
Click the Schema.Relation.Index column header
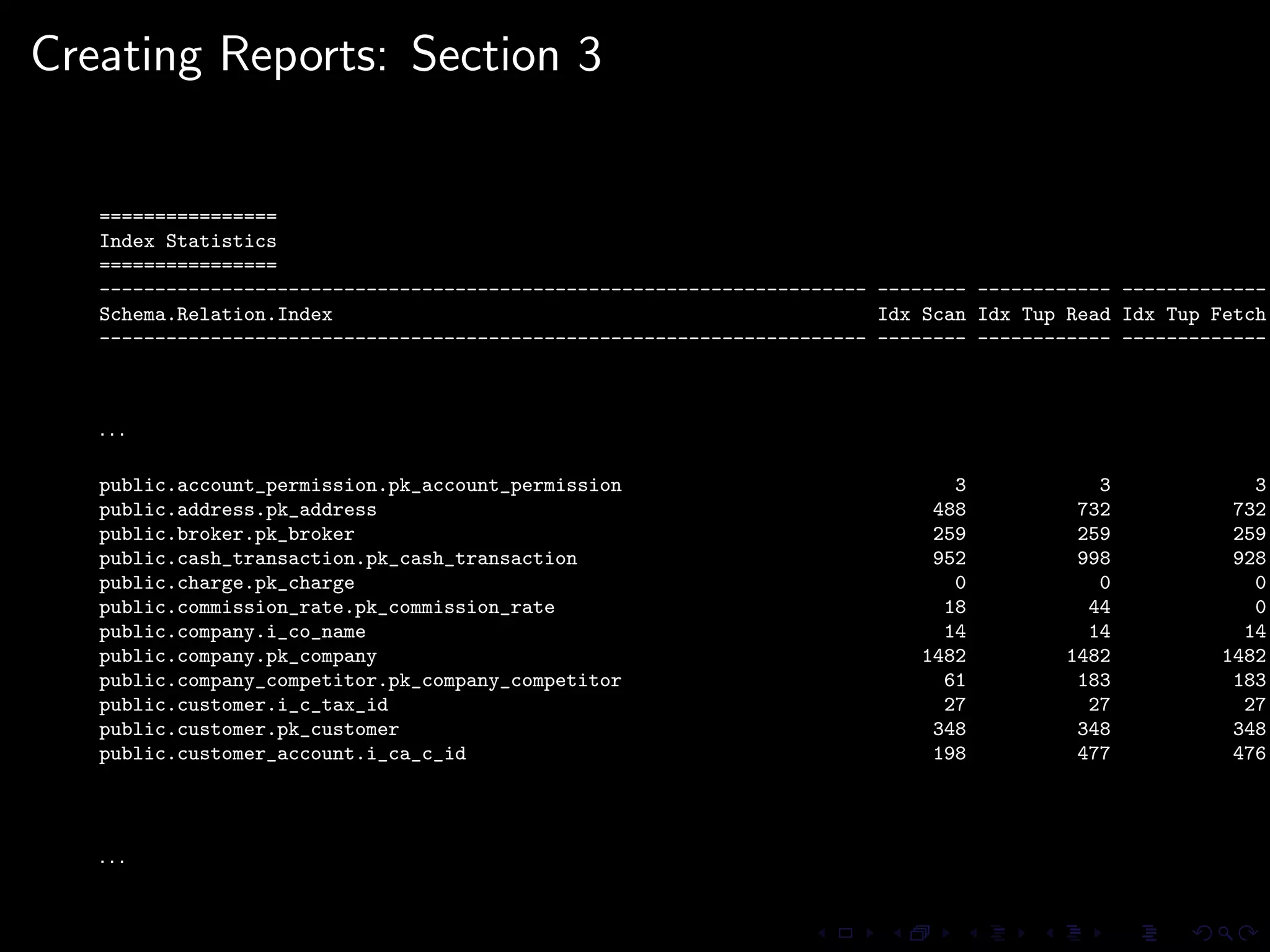[x=216, y=314]
